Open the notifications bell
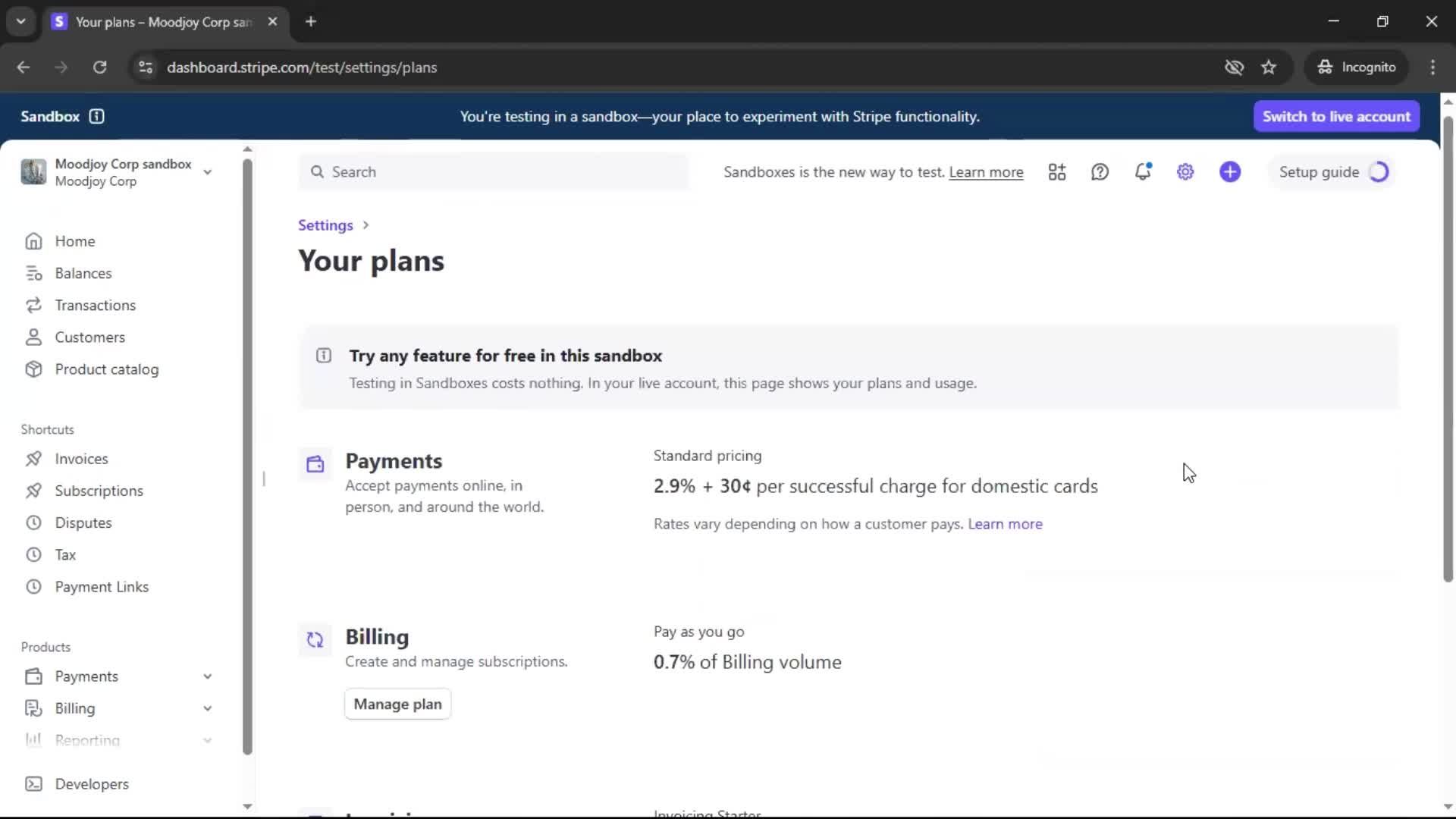The height and width of the screenshot is (819, 1456). (x=1143, y=172)
